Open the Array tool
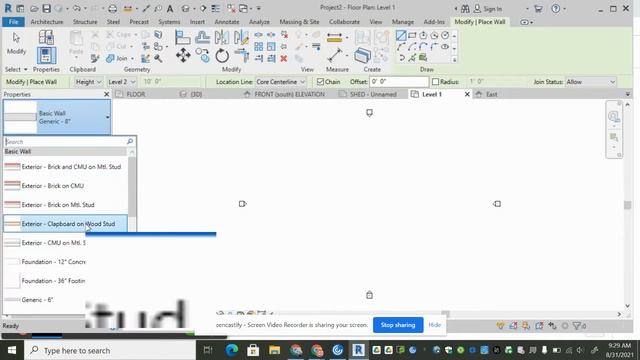 (x=258, y=47)
